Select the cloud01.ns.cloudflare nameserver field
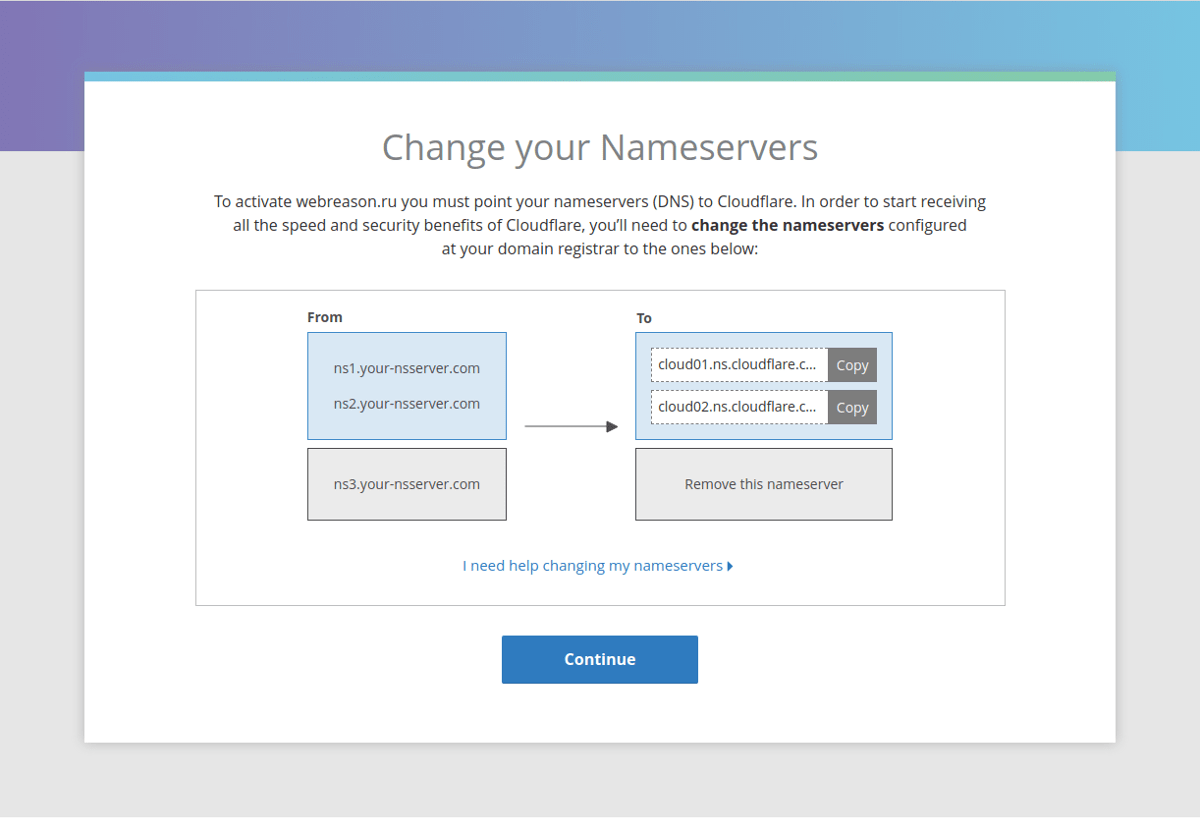The image size is (1200, 820). [x=740, y=365]
